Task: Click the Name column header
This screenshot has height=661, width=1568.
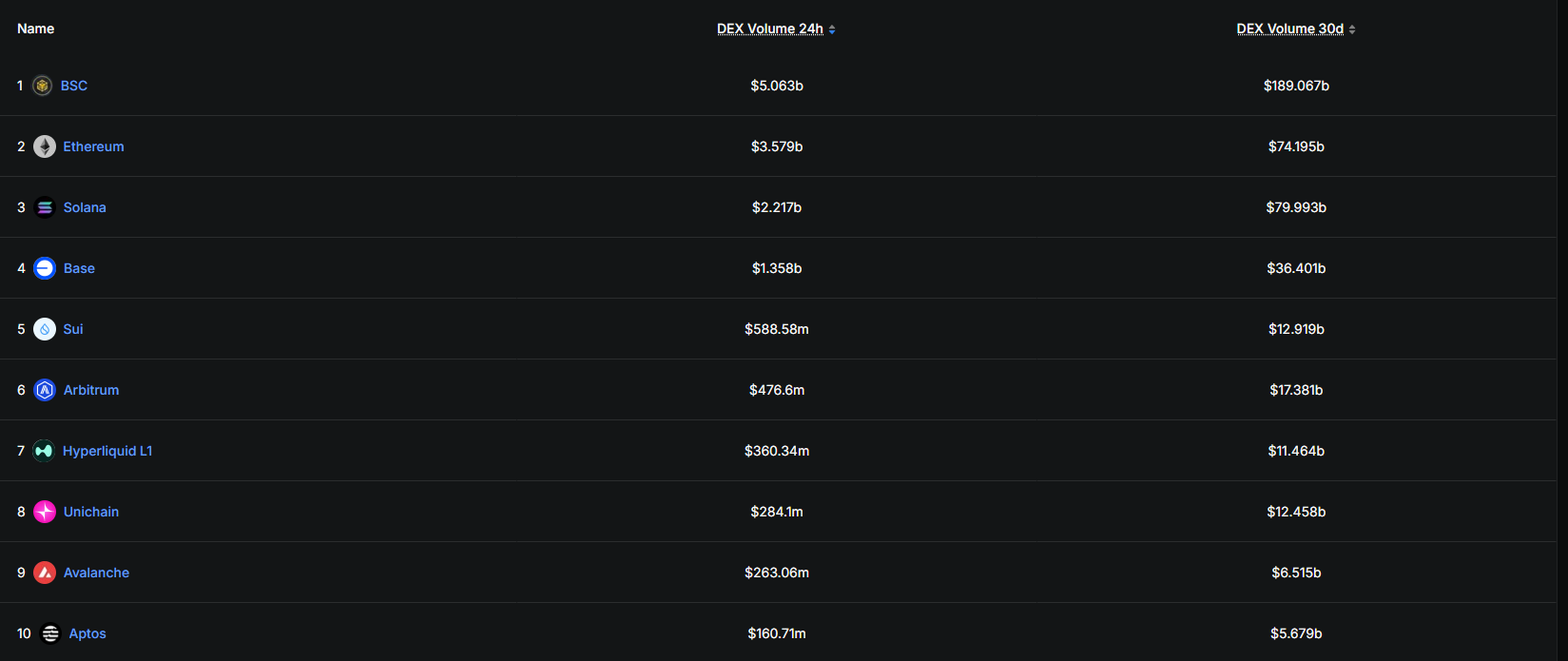Action: point(35,29)
